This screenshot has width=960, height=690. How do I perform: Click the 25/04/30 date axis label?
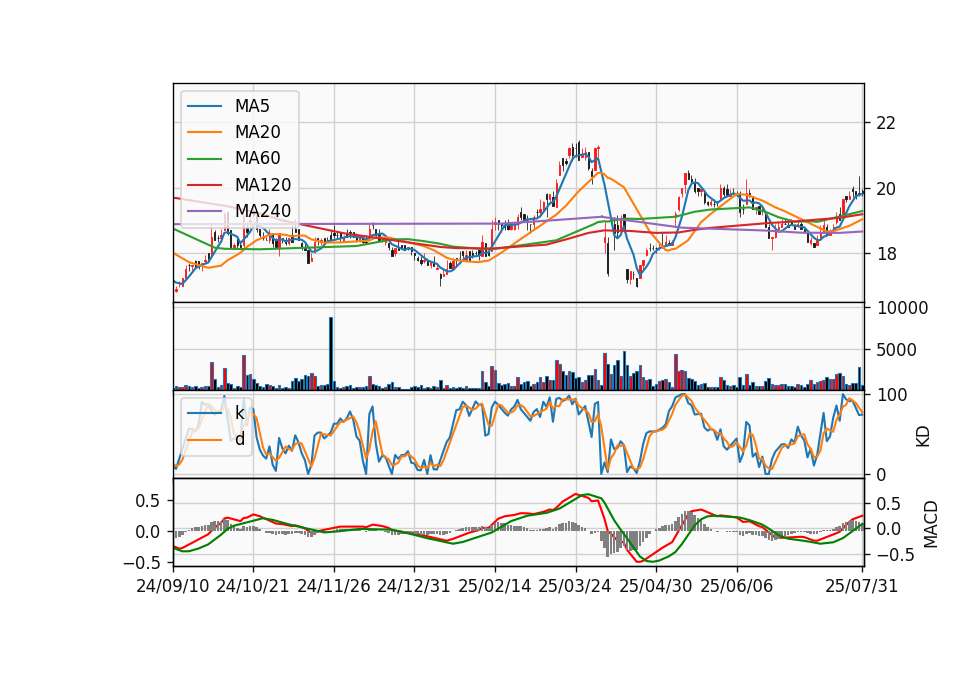[656, 586]
